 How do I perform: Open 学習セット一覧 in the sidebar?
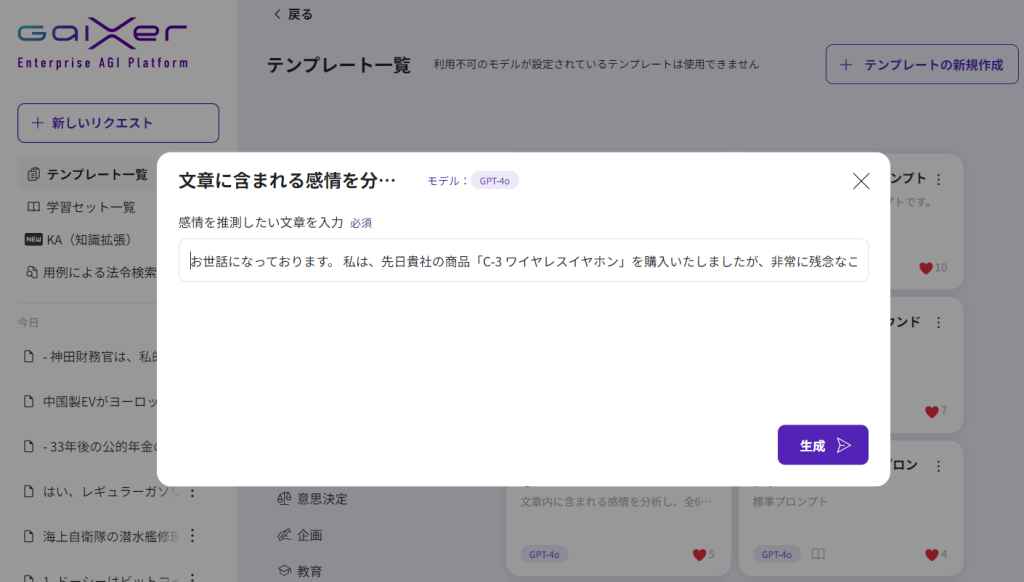(x=90, y=207)
